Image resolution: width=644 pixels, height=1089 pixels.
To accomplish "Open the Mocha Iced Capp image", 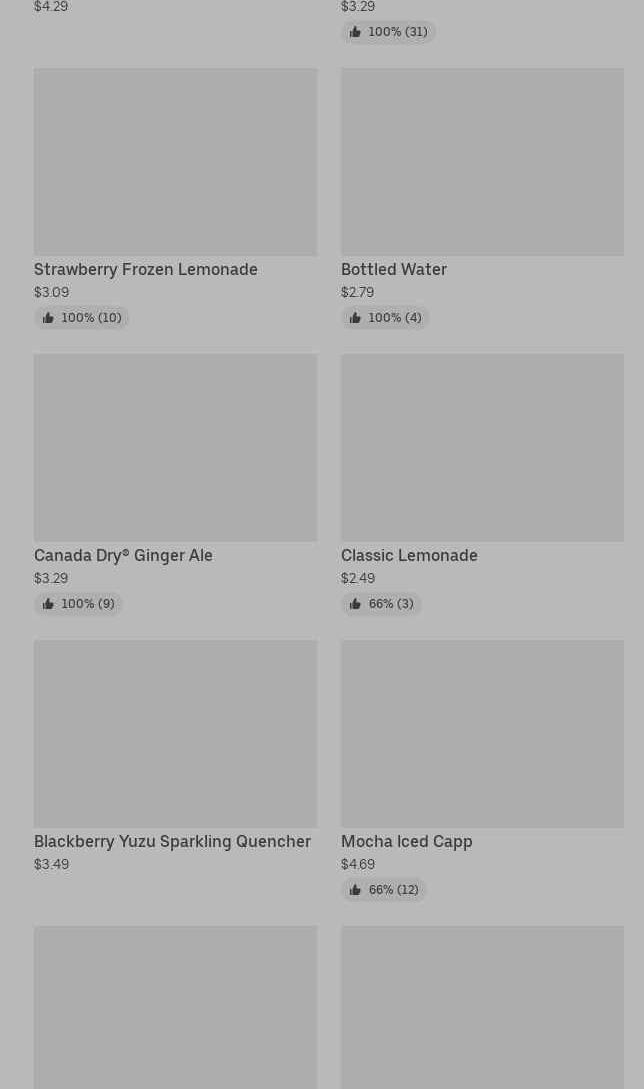I will pyautogui.click(x=482, y=734).
